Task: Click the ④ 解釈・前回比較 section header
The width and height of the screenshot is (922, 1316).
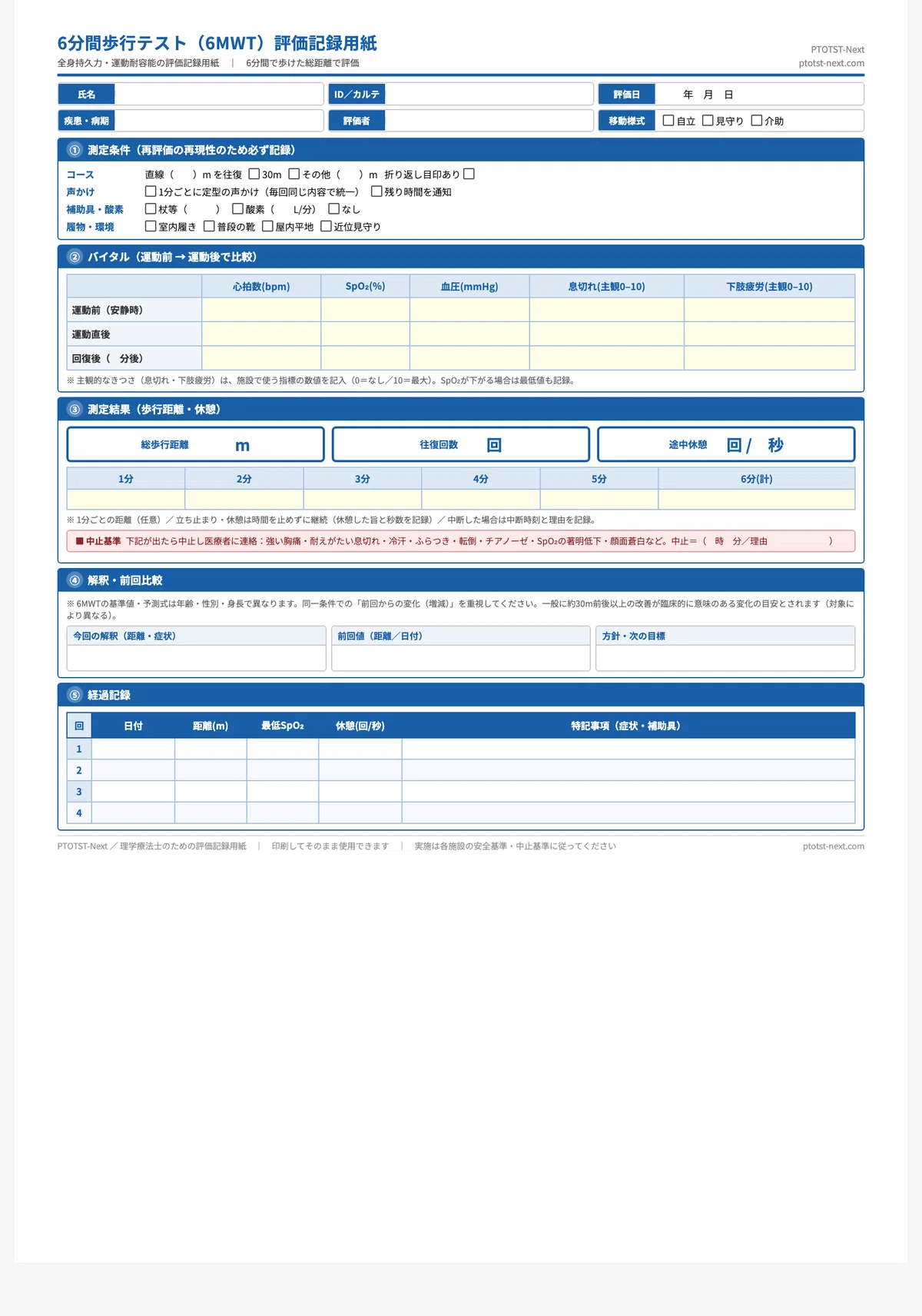Action: coord(461,580)
